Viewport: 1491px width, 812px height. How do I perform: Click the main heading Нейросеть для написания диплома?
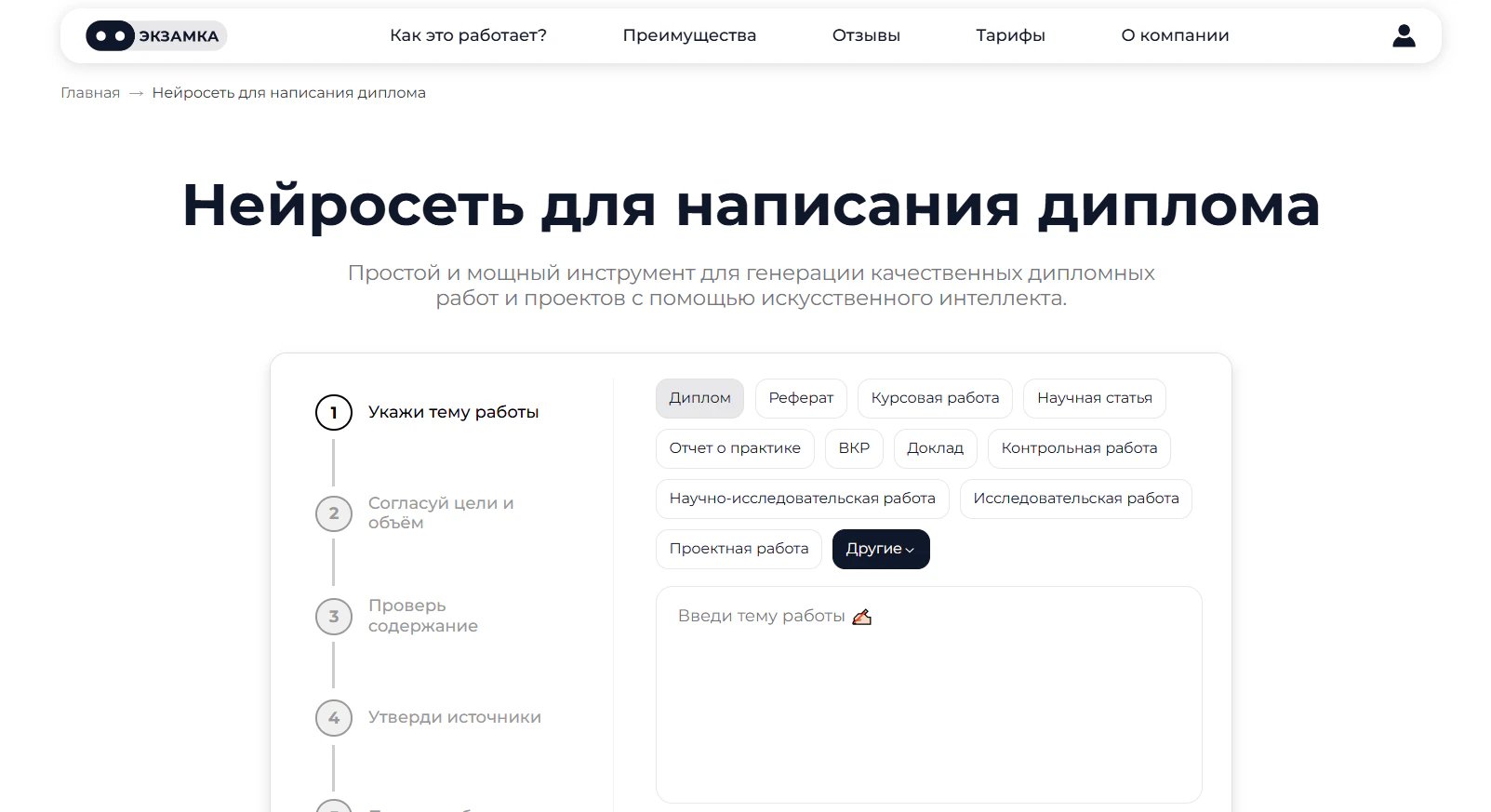pyautogui.click(x=751, y=205)
